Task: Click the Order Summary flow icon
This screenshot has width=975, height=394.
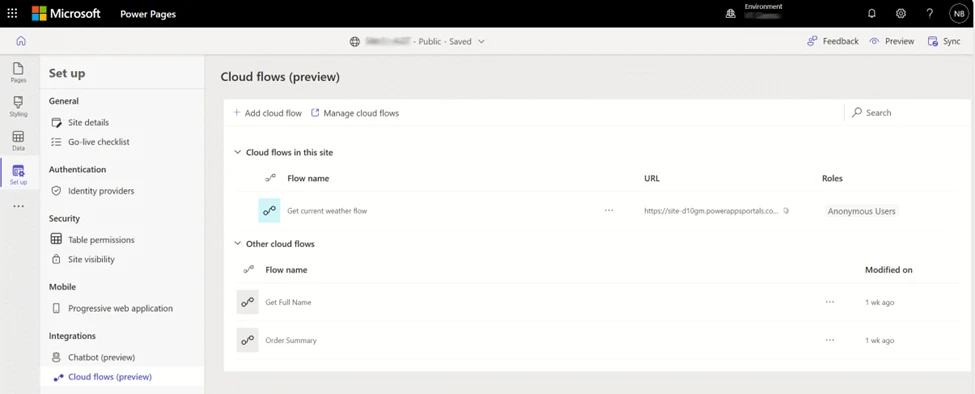Action: pos(247,340)
